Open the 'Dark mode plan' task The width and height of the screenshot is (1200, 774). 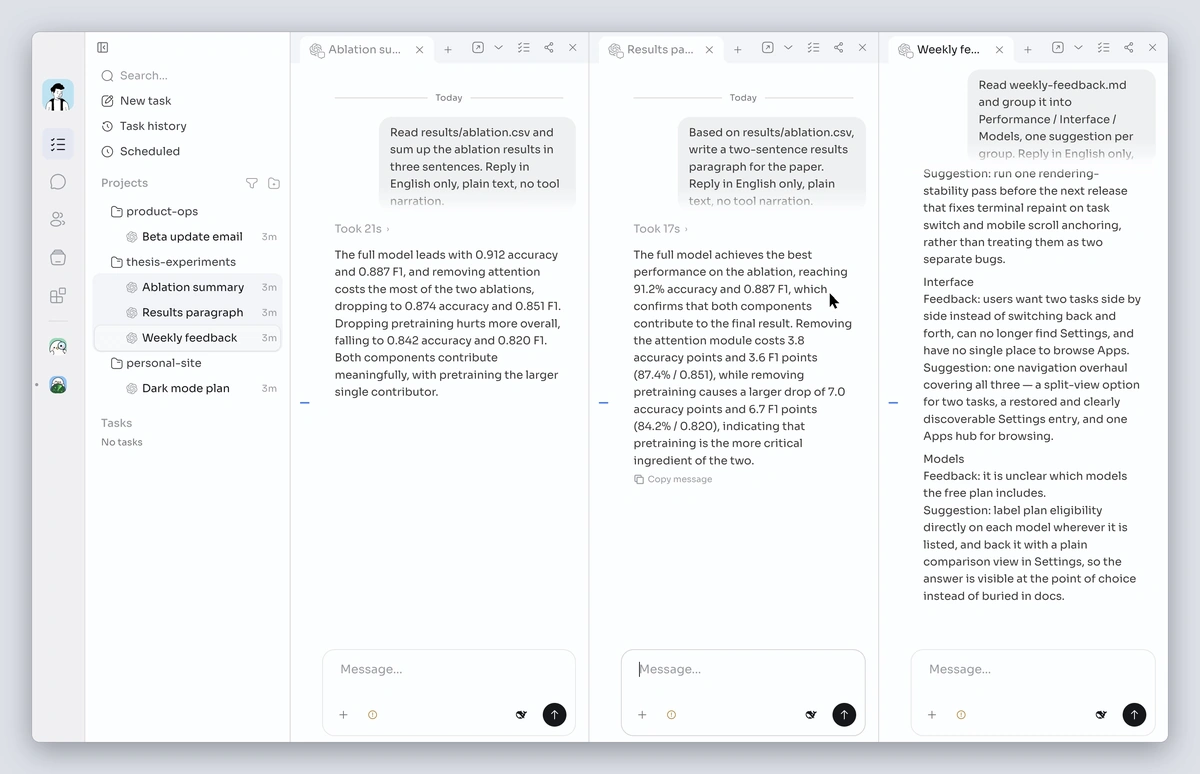tap(188, 388)
